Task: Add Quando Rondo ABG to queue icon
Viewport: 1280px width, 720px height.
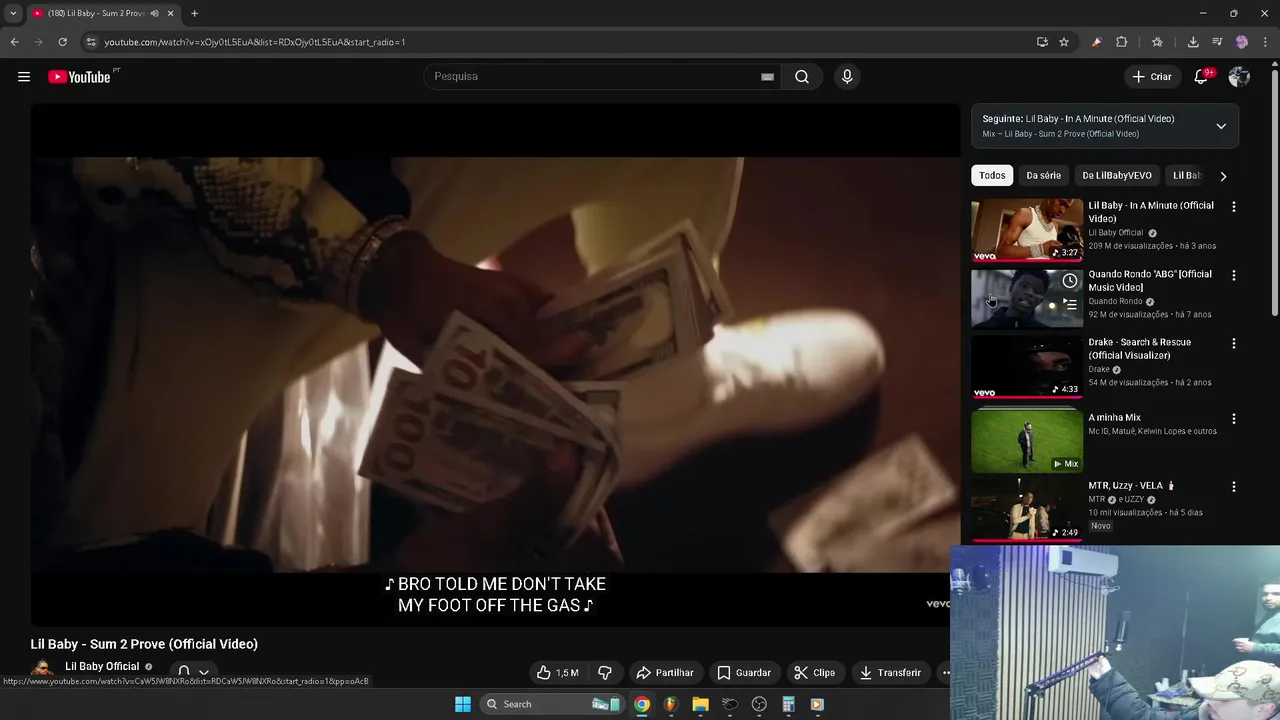Action: pyautogui.click(x=1070, y=305)
